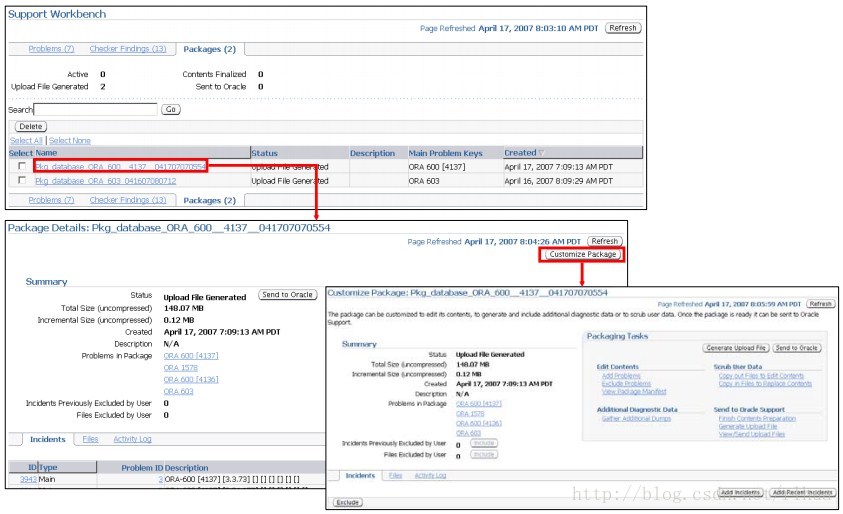This screenshot has height=514, width=843.
Task: Click Send to Oracle in Package Details summary
Action: pyautogui.click(x=287, y=295)
